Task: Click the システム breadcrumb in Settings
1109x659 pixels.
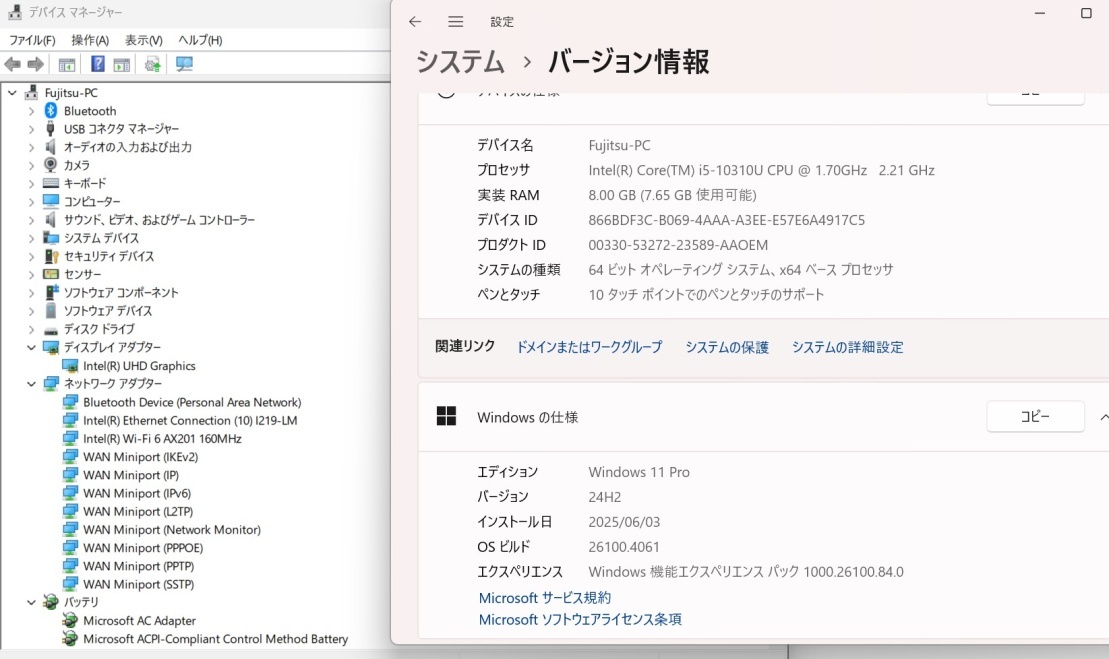Action: pos(460,62)
